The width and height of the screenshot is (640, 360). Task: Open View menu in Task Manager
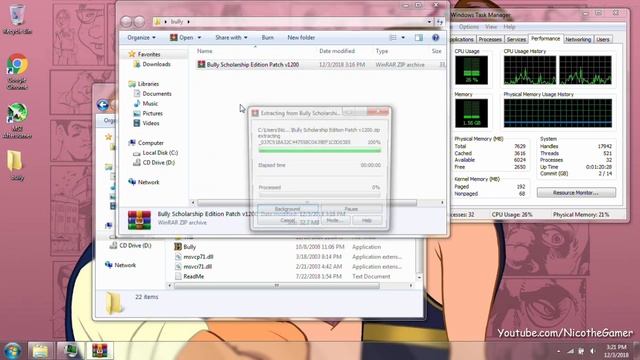[491, 27]
